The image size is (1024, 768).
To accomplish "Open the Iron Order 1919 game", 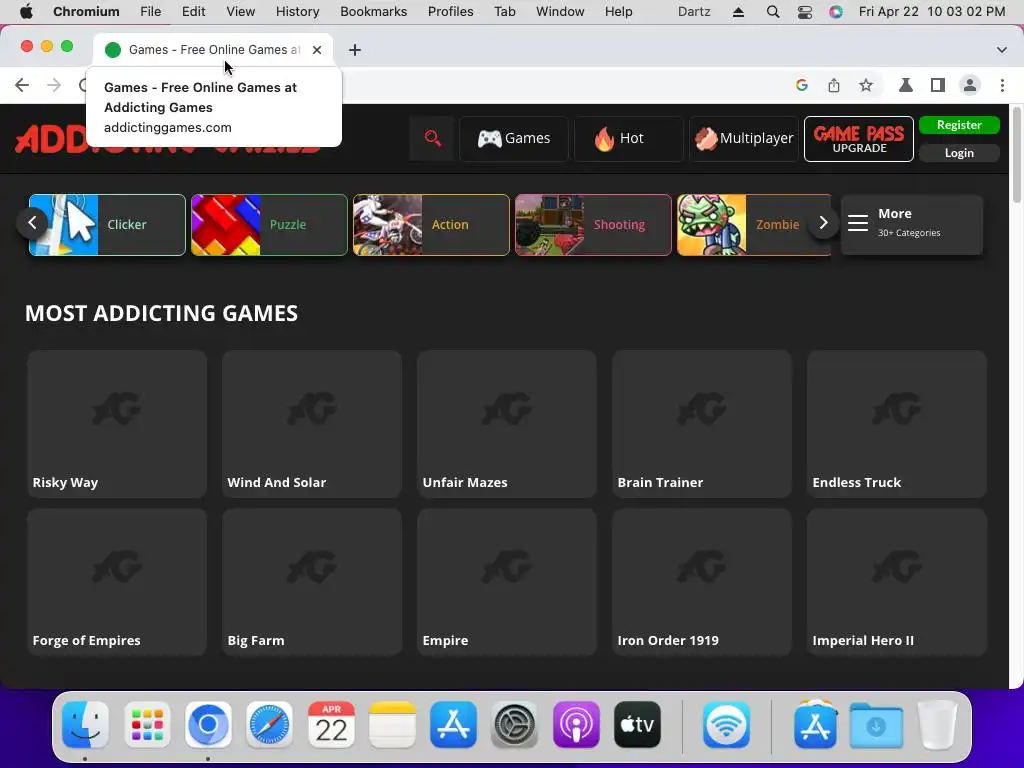I will click(x=702, y=582).
